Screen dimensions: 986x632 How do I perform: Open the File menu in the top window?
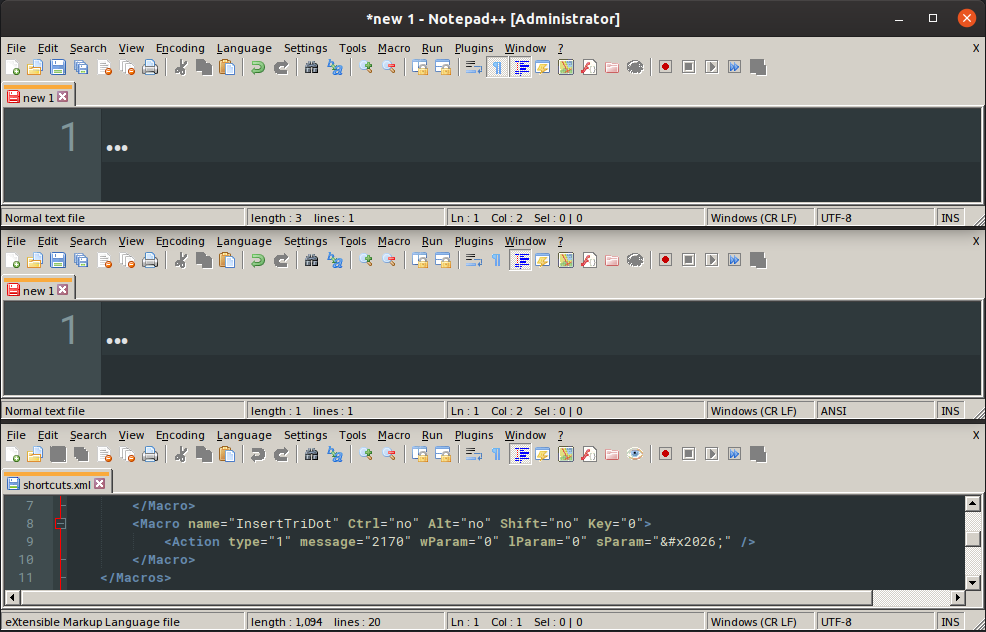pos(16,48)
